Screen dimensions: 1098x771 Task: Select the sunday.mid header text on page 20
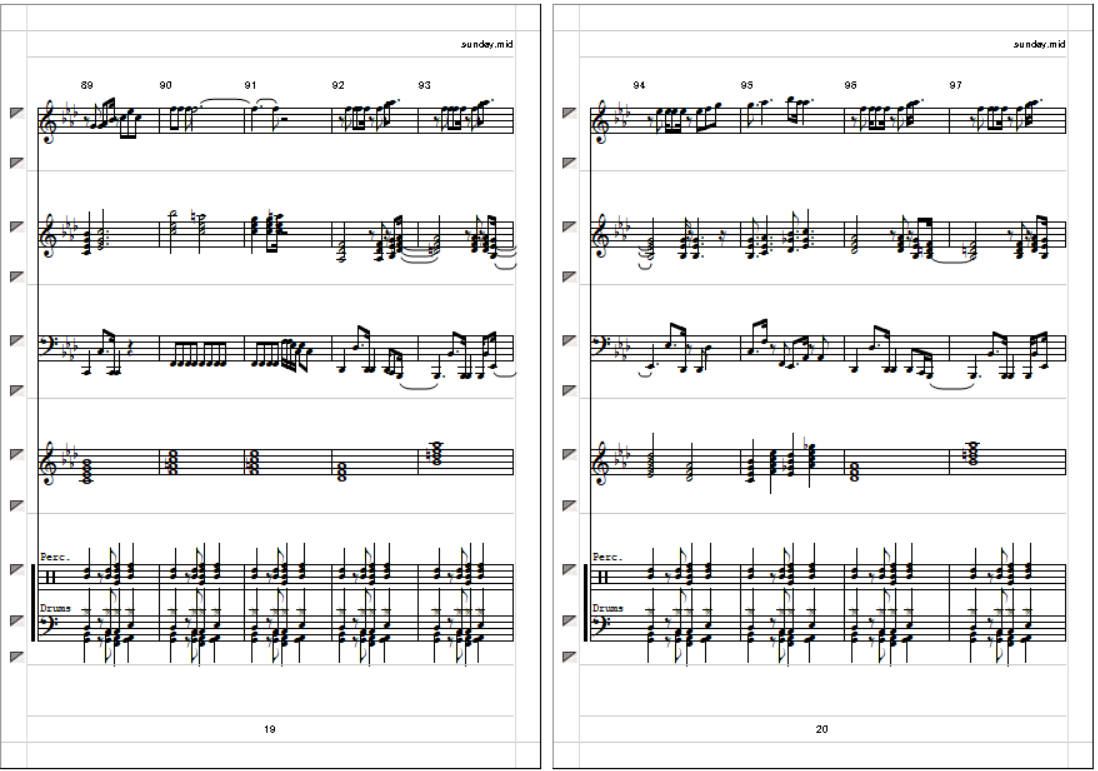tap(1039, 44)
